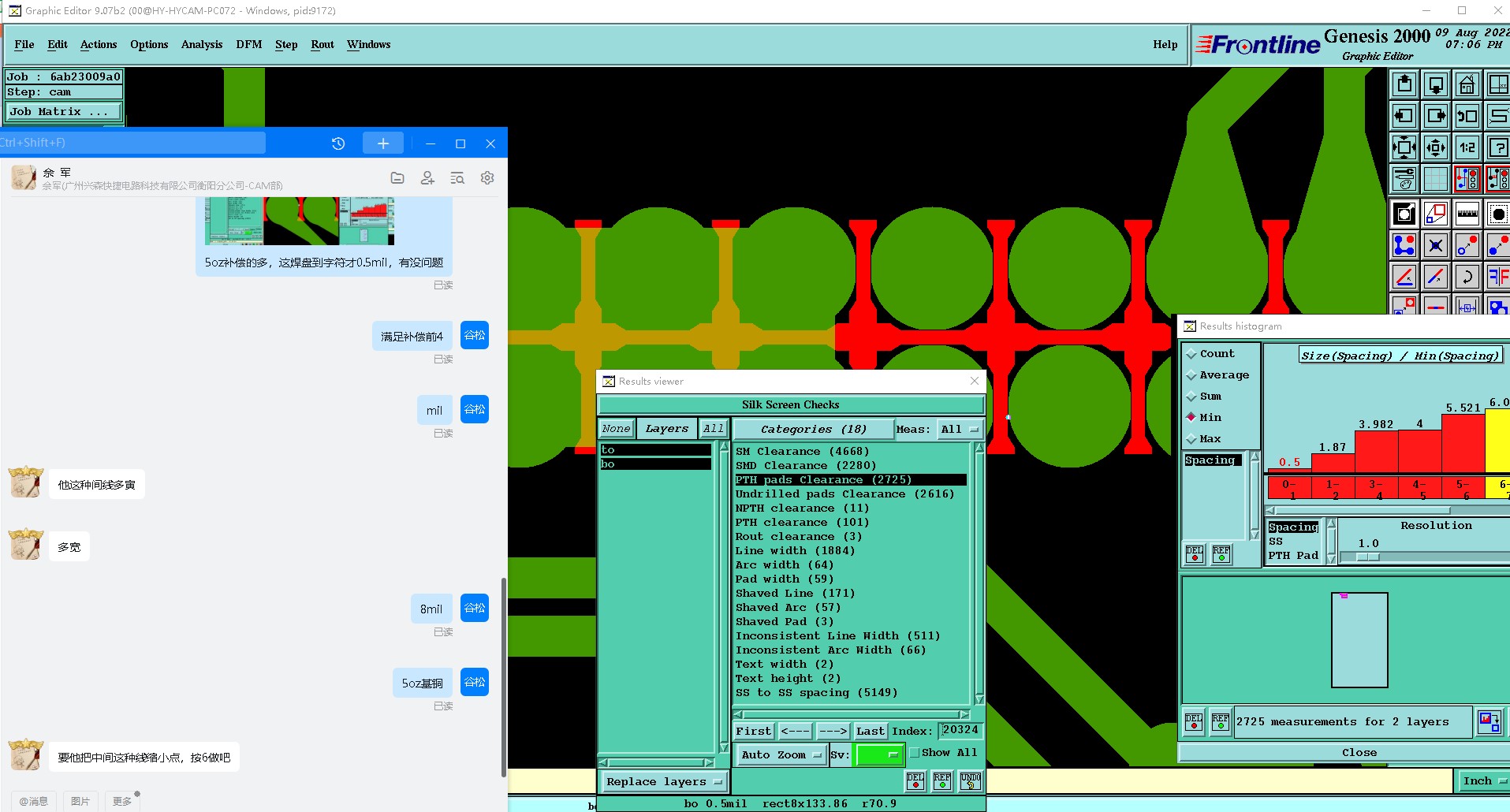The width and height of the screenshot is (1510, 812).
Task: Open the green Sv severity dropdown
Action: pyautogui.click(x=879, y=755)
